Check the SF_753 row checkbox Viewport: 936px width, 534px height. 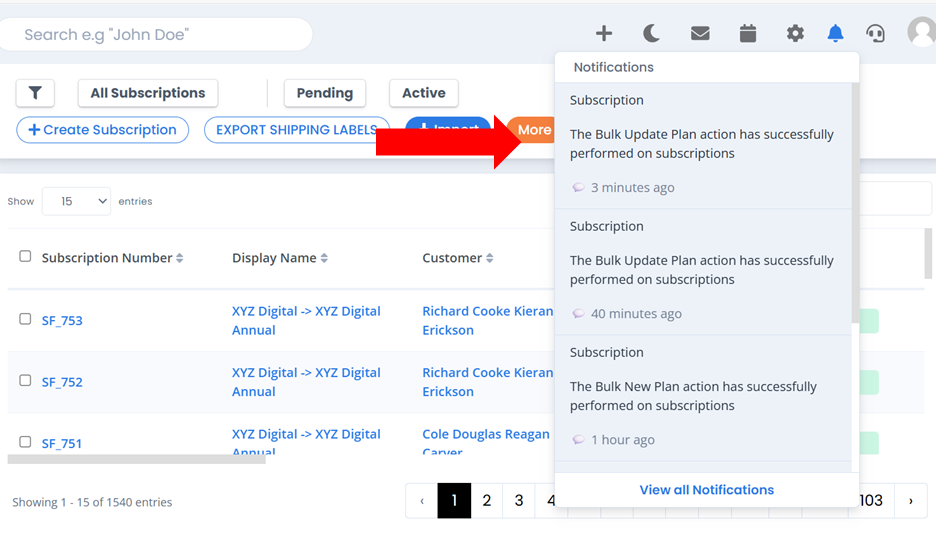pos(25,319)
